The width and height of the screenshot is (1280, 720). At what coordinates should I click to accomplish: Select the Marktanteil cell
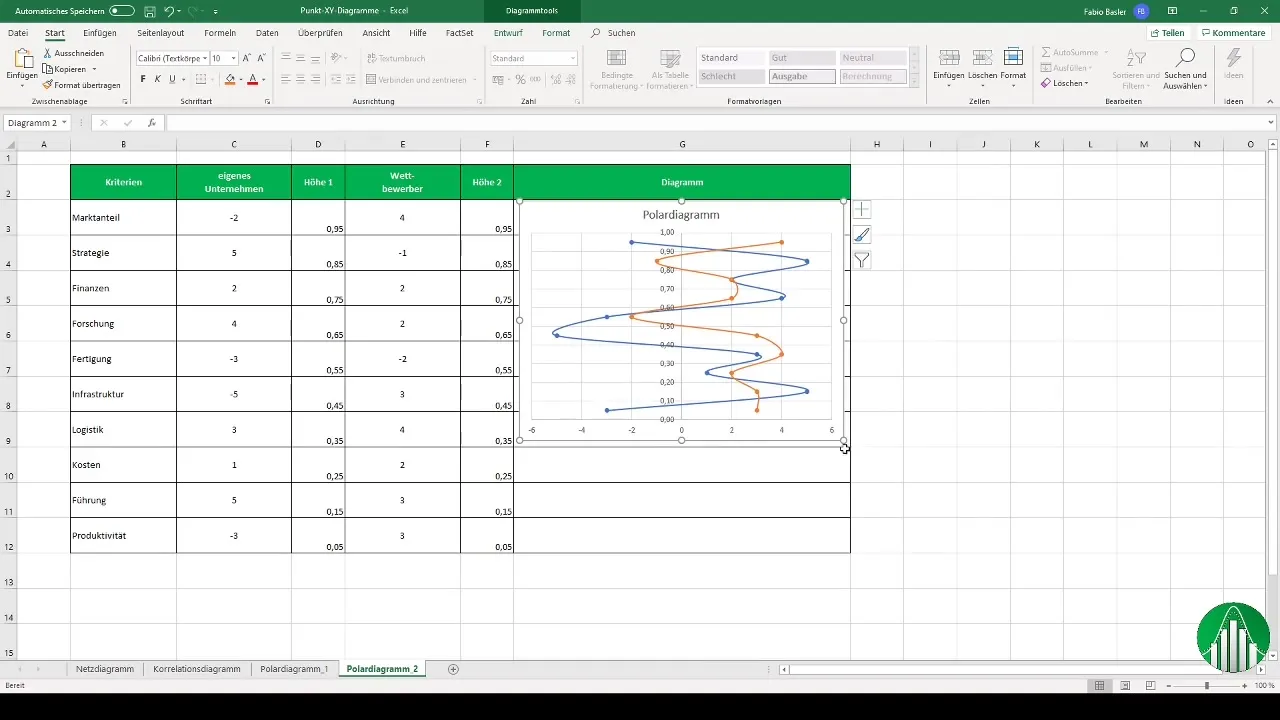(x=123, y=217)
